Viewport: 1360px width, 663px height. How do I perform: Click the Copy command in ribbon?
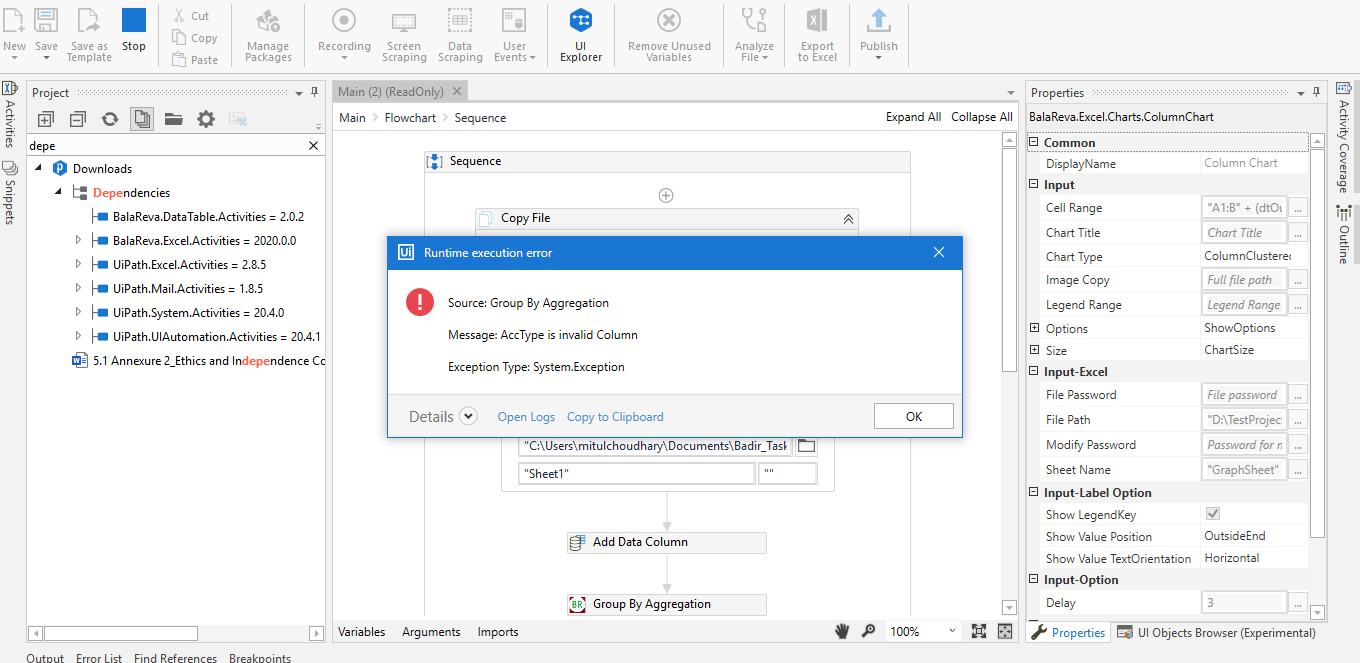[x=195, y=38]
